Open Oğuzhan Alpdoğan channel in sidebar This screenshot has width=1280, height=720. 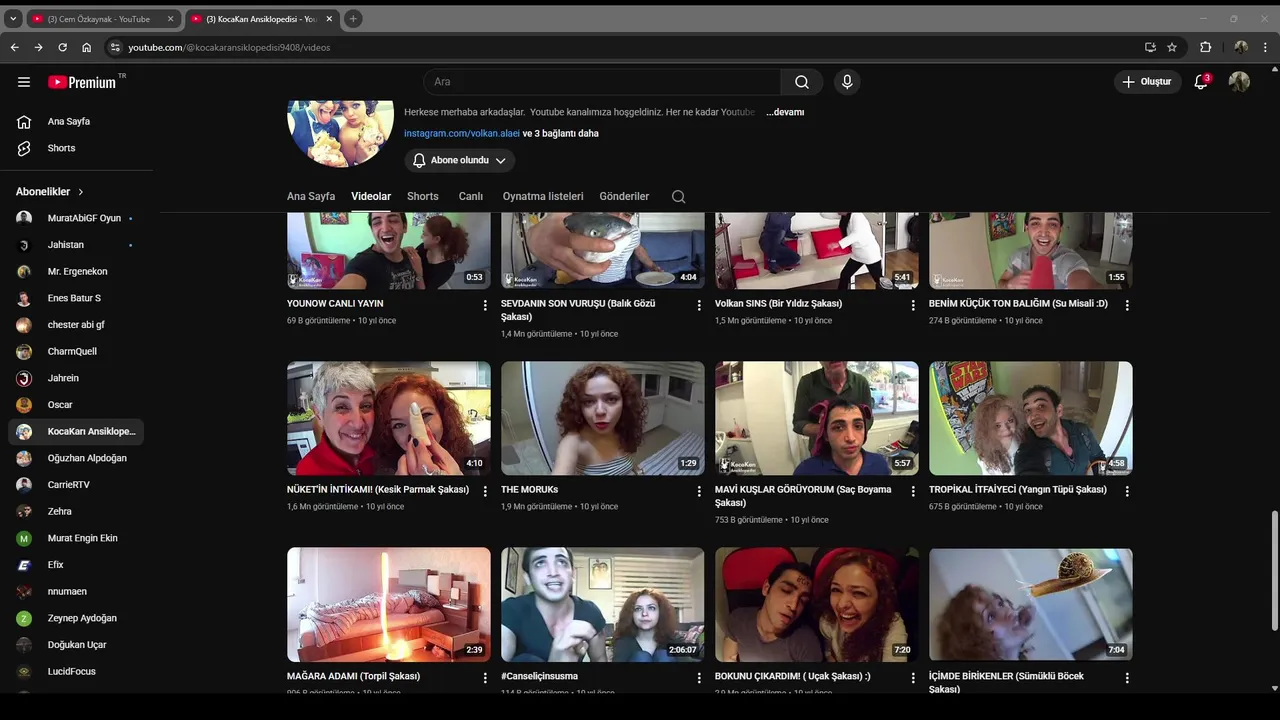coord(76,458)
